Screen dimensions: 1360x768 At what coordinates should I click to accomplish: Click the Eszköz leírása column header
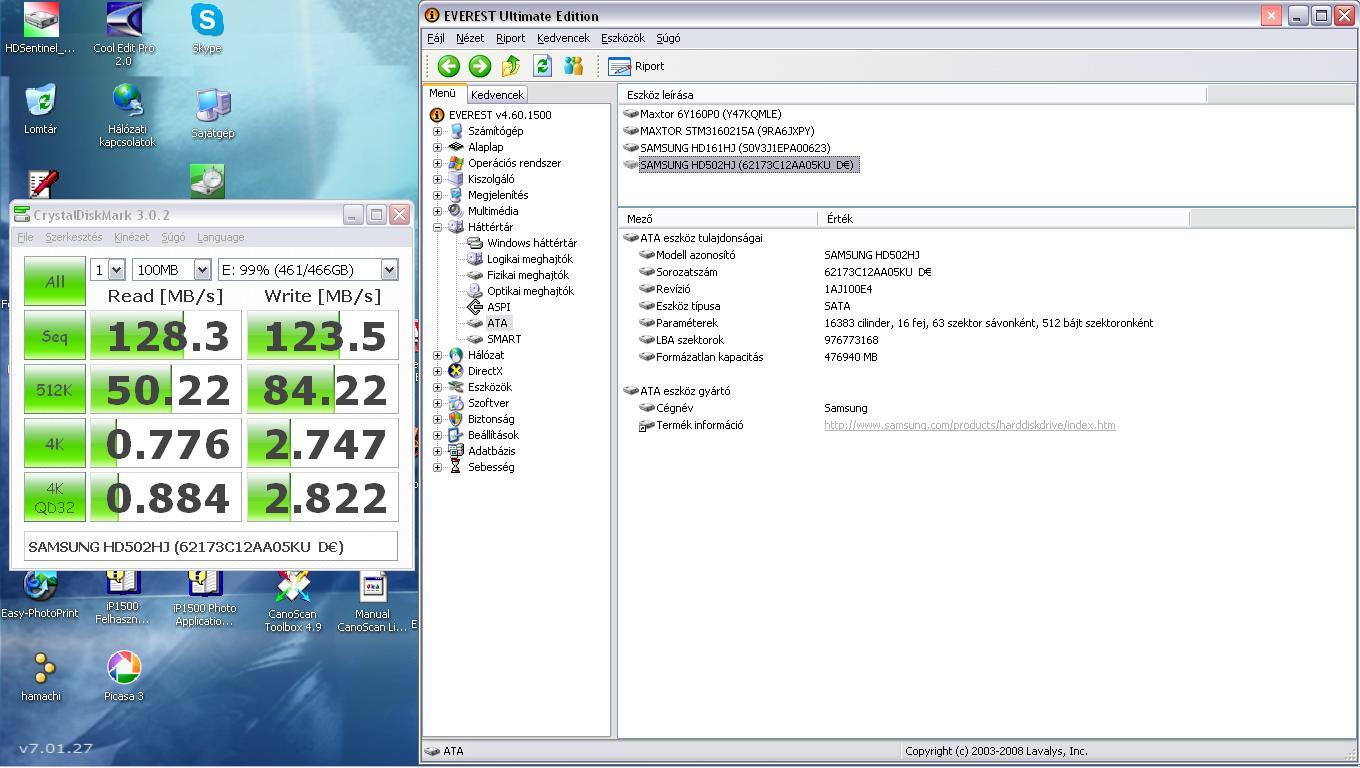[912, 94]
